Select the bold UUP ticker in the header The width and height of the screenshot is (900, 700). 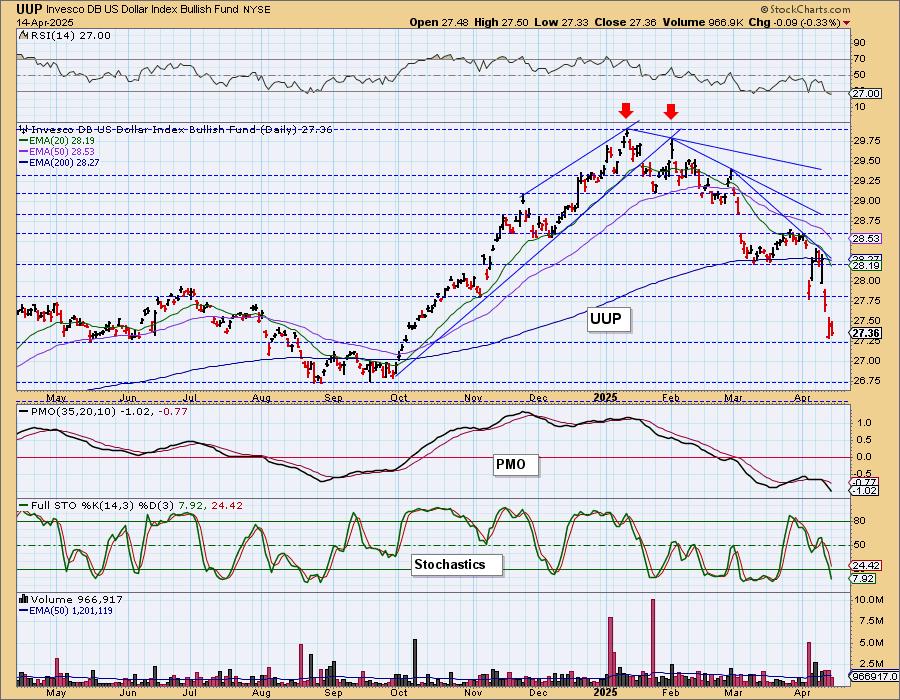click(x=29, y=9)
